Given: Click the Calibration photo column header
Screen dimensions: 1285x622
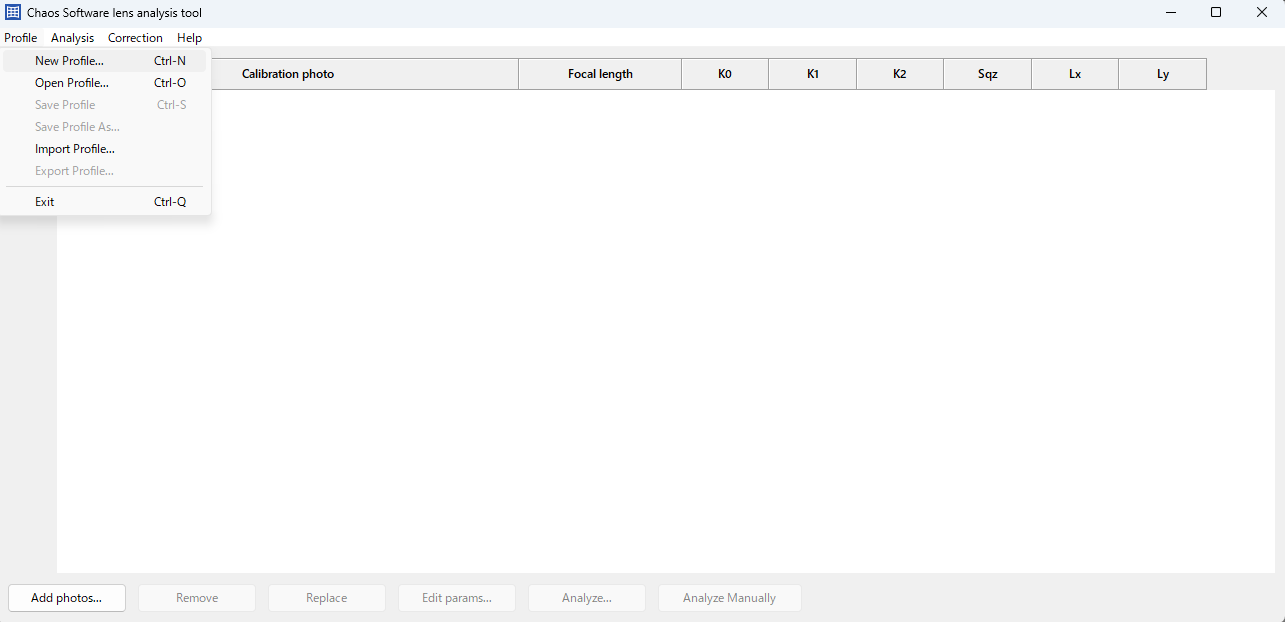Looking at the screenshot, I should click(288, 74).
